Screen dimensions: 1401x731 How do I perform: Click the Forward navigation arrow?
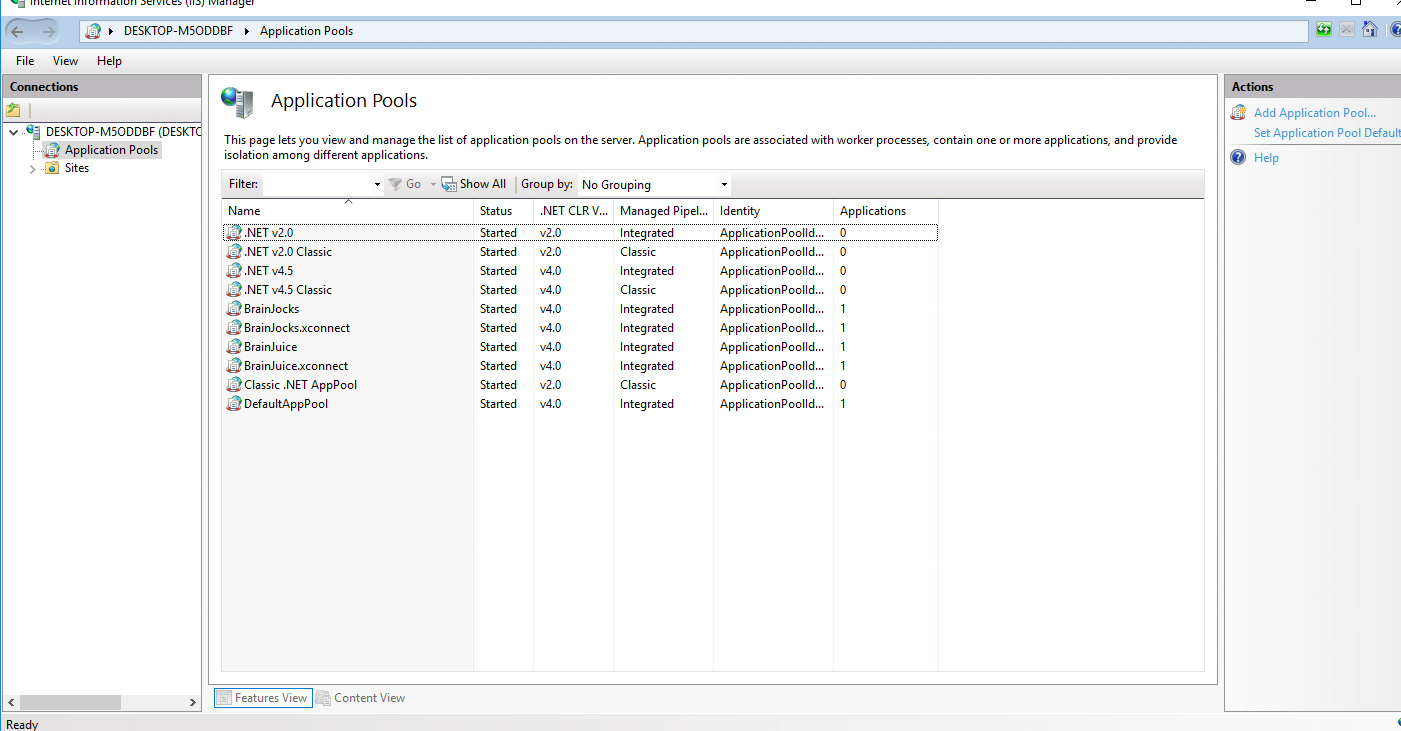click(x=49, y=31)
